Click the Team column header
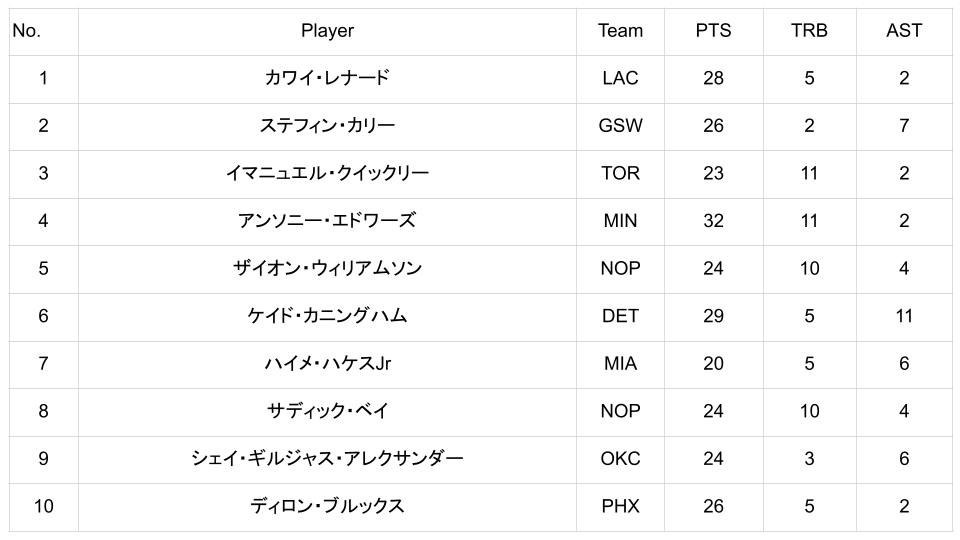This screenshot has width=960, height=540. click(x=620, y=31)
